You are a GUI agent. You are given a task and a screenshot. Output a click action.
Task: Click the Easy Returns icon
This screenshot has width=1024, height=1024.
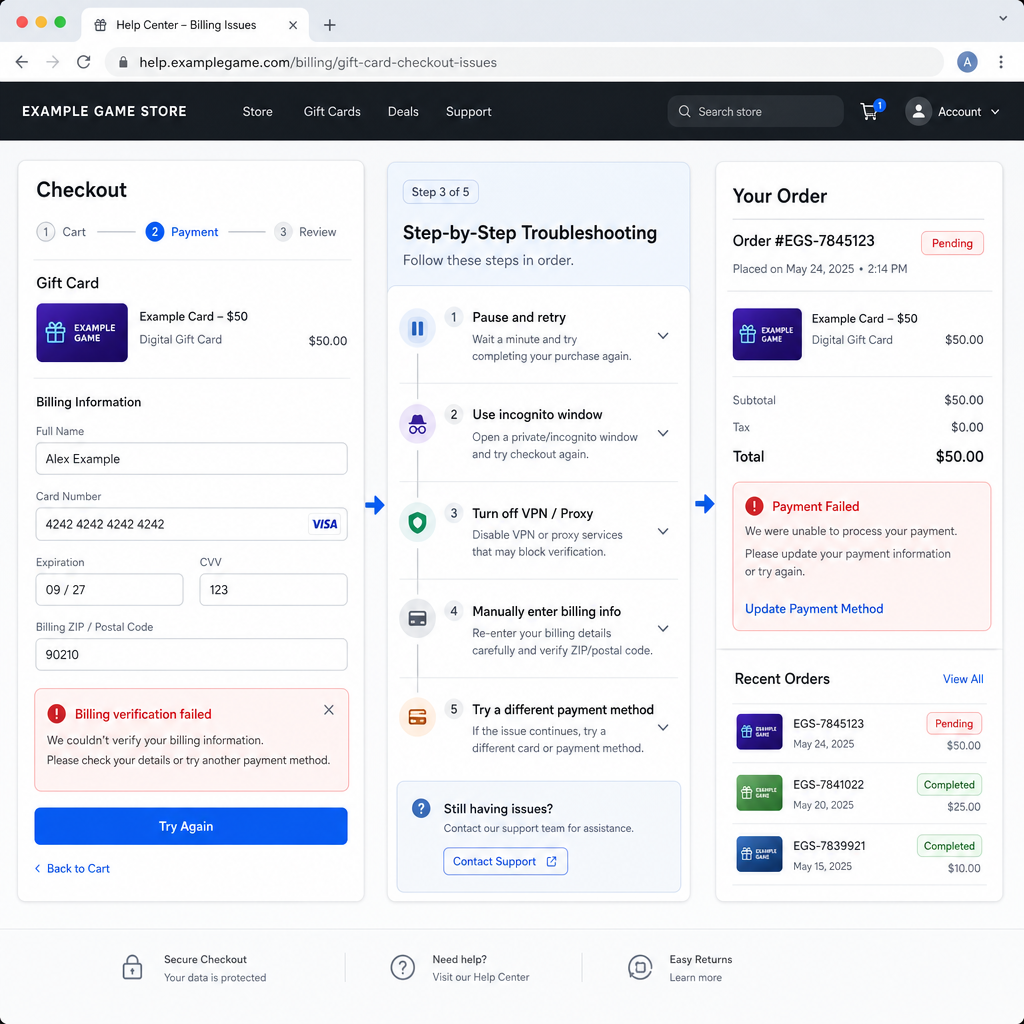click(640, 967)
